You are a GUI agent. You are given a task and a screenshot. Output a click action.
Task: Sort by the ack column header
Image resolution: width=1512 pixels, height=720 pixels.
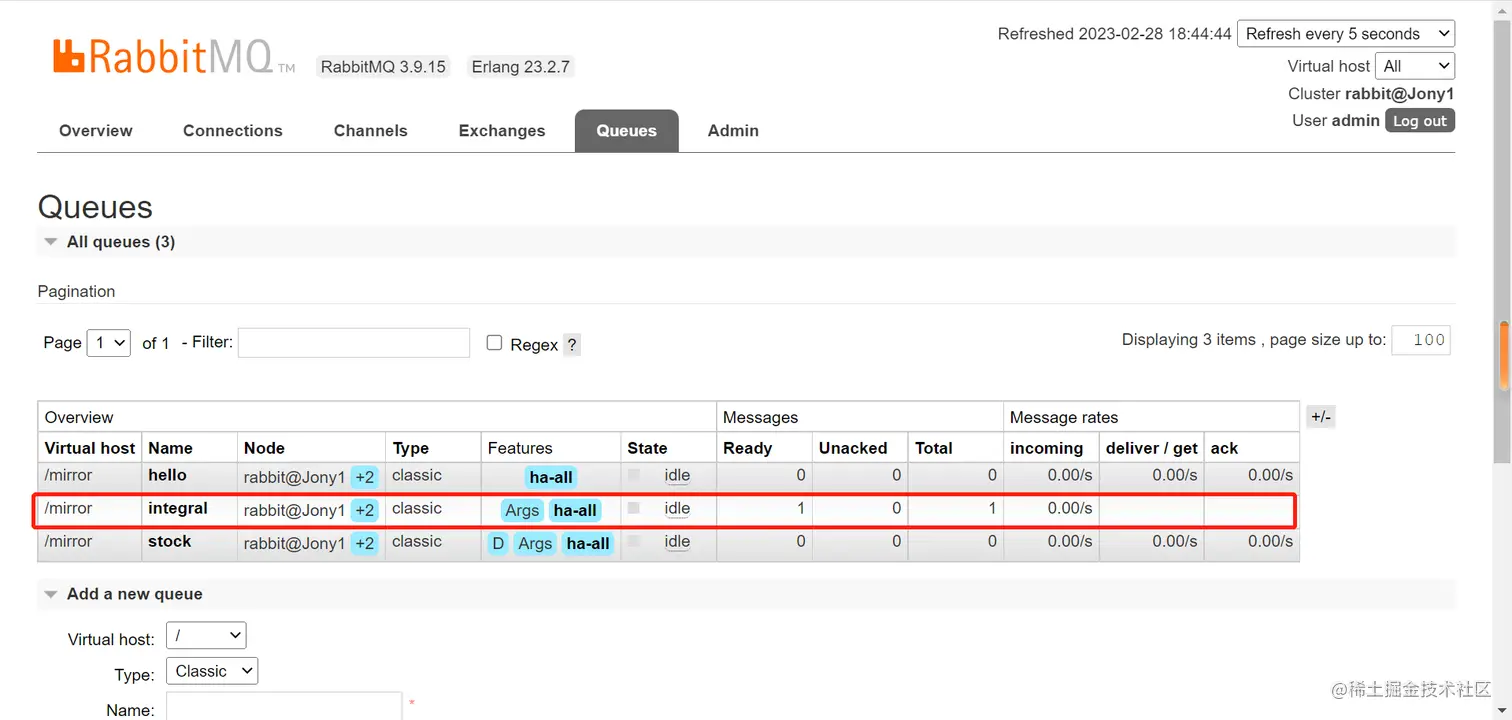tap(1225, 448)
